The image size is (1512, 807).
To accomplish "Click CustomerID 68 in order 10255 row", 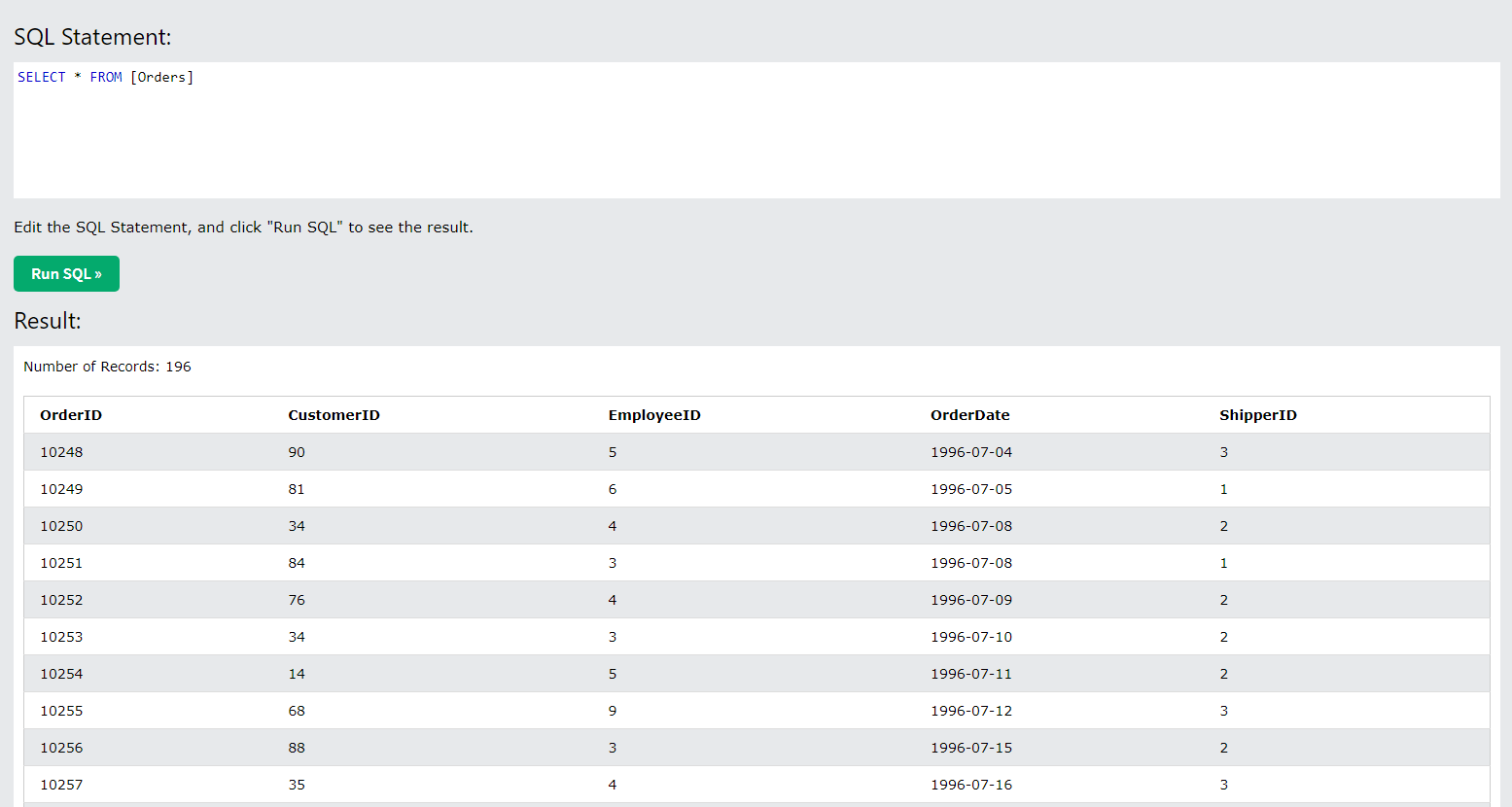I will (297, 711).
